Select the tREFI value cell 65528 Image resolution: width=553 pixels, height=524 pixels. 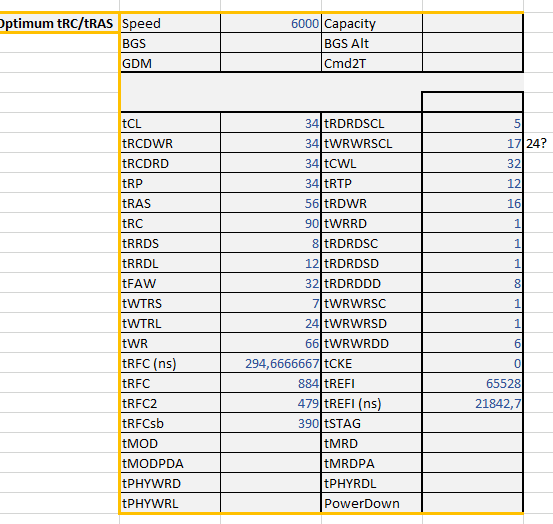pyautogui.click(x=472, y=383)
